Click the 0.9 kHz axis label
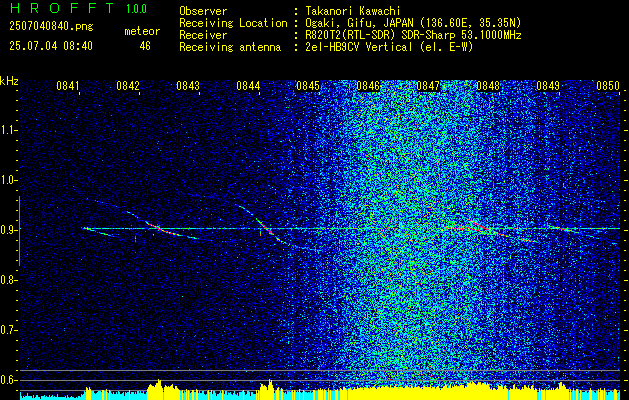Image resolution: width=629 pixels, height=400 pixels. [8, 230]
